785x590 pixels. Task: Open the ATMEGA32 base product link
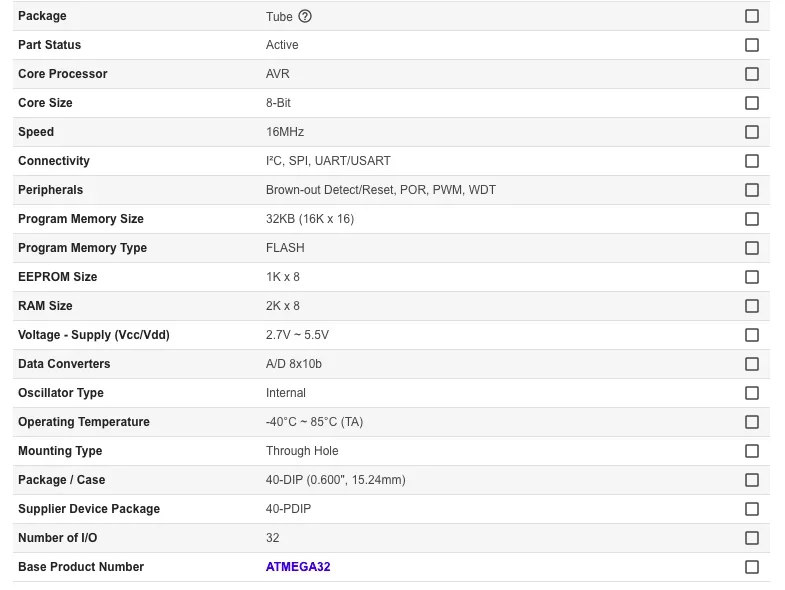(298, 567)
